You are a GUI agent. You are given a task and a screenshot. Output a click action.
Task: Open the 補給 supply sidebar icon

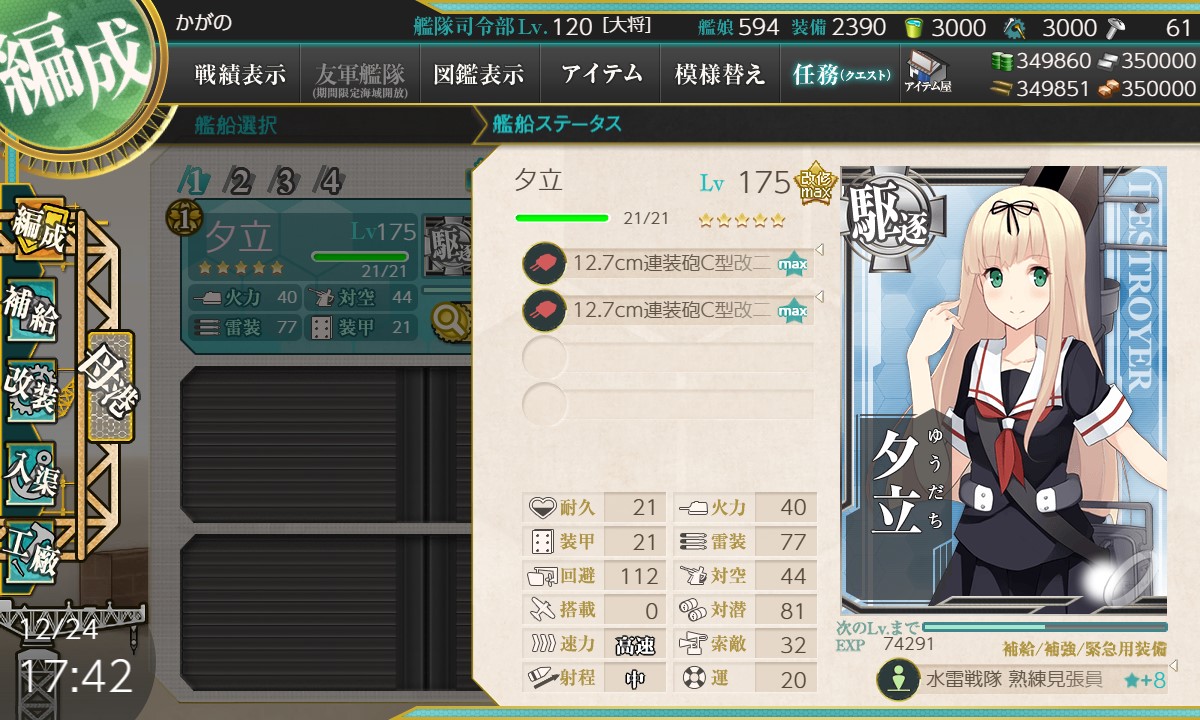pyautogui.click(x=31, y=310)
